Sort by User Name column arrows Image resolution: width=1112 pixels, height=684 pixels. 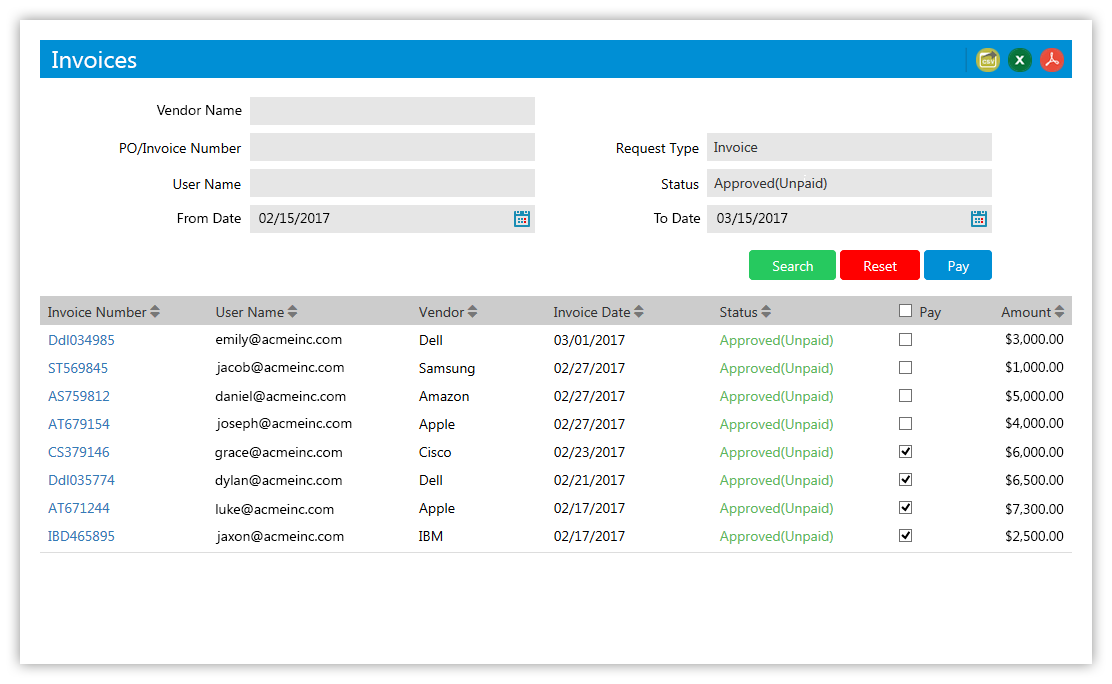click(x=292, y=311)
